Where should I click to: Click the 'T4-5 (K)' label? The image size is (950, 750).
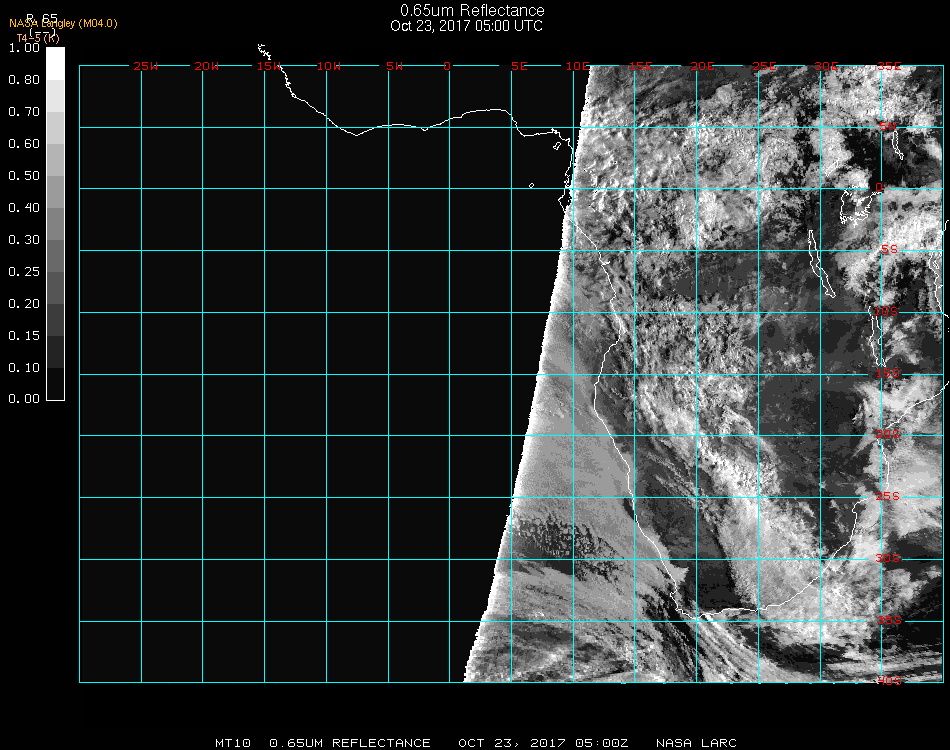coord(38,38)
